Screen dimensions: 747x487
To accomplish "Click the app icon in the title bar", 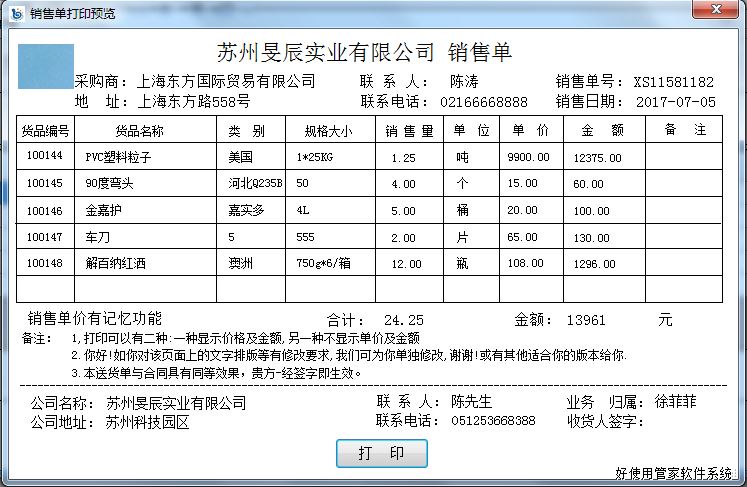I will coord(14,13).
